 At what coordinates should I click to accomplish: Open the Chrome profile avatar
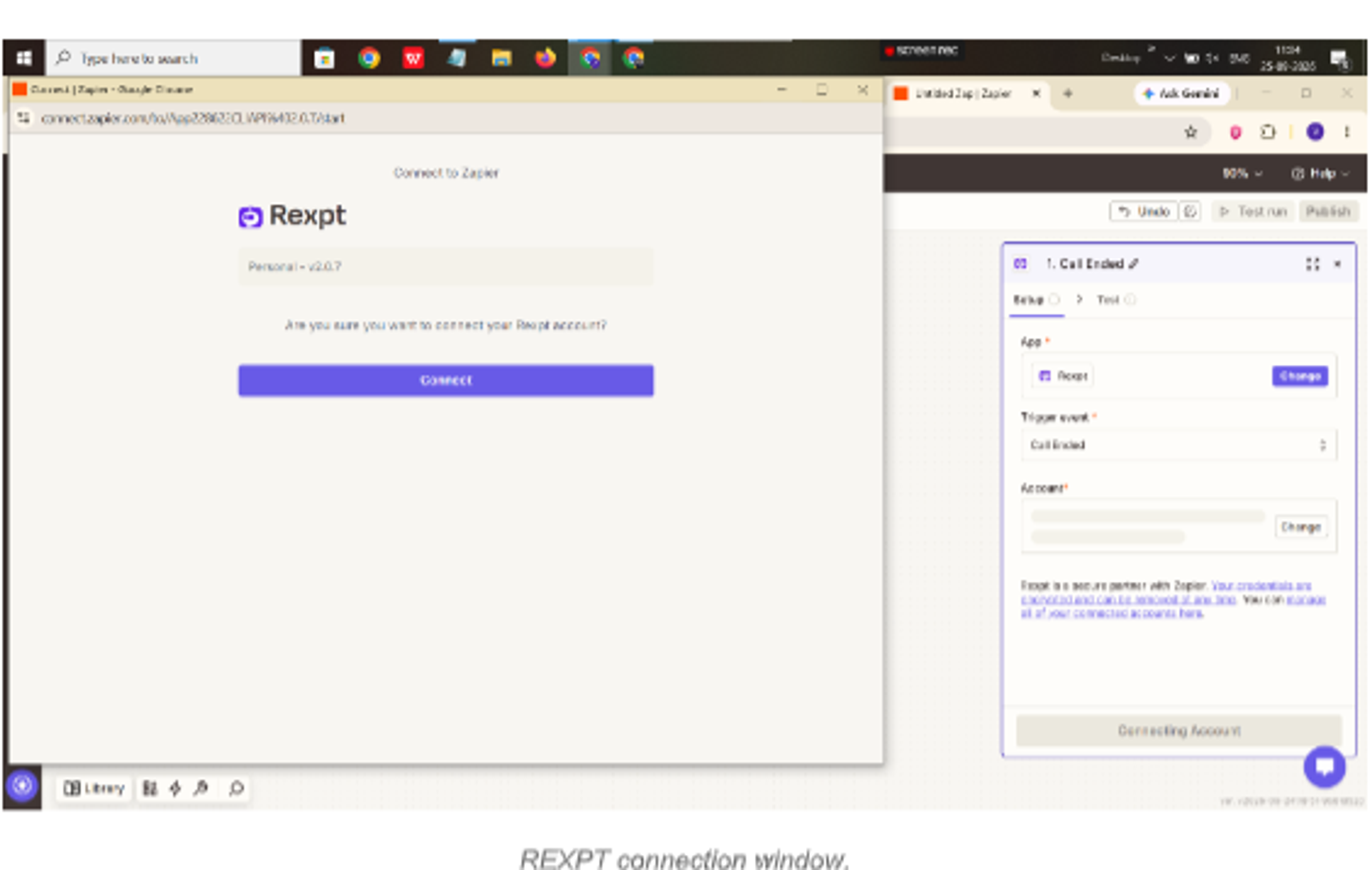[x=1314, y=132]
